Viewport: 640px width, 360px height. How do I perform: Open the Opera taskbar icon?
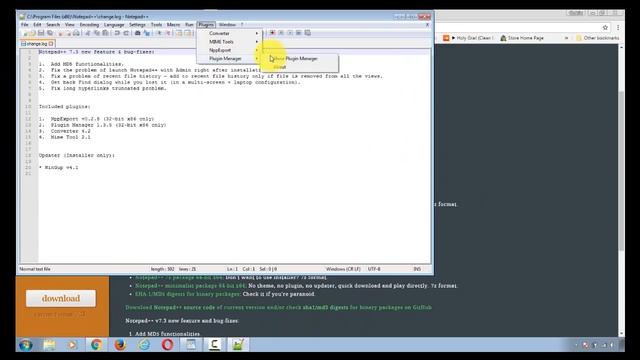click(167, 345)
